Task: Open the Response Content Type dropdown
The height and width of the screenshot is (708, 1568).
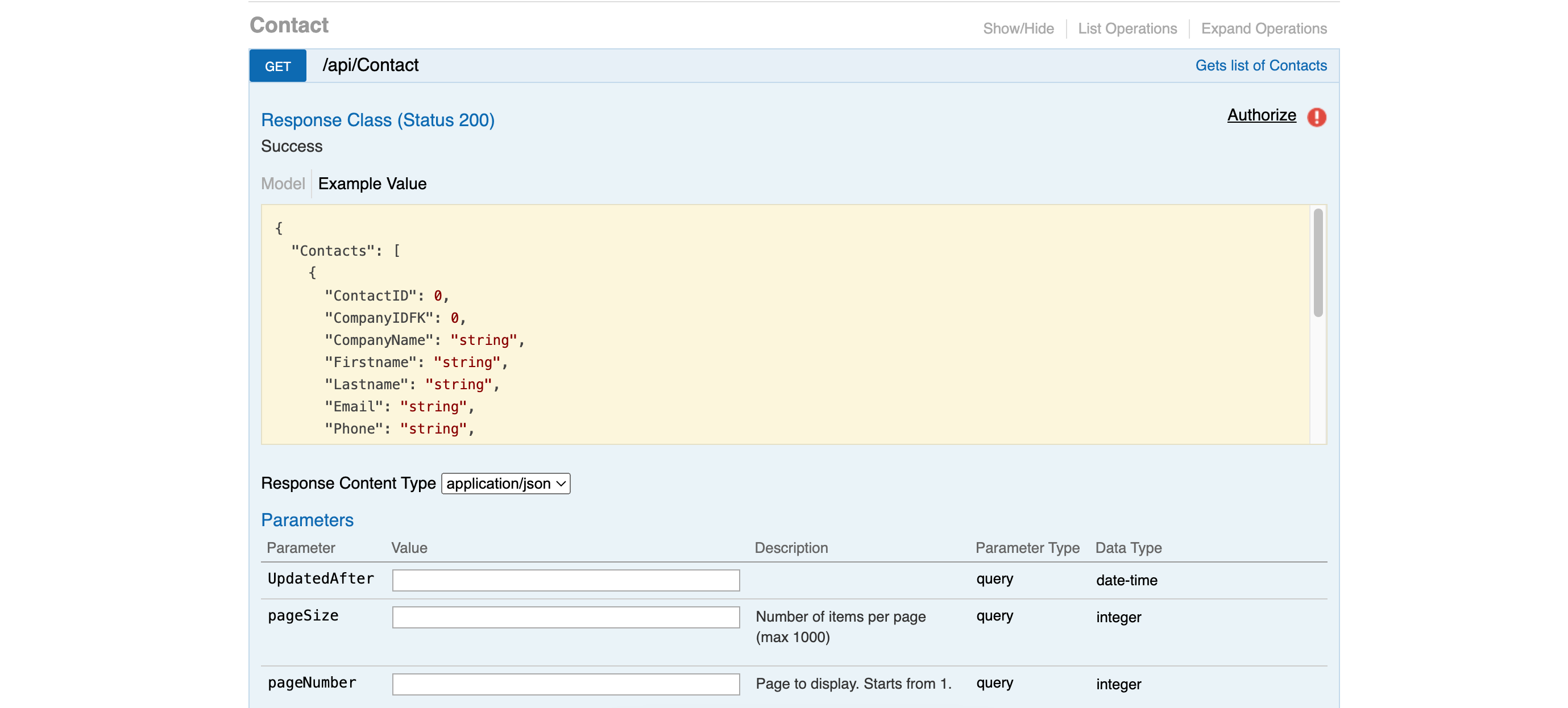Action: click(505, 484)
